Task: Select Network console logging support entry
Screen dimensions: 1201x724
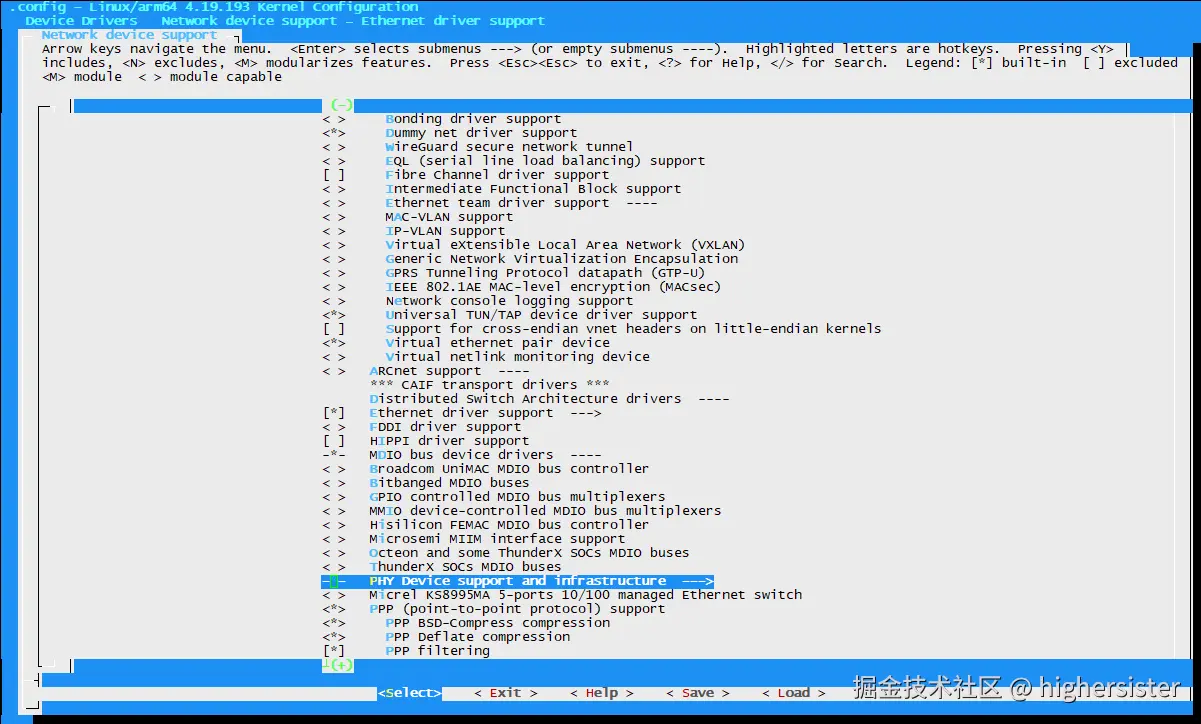Action: point(509,301)
